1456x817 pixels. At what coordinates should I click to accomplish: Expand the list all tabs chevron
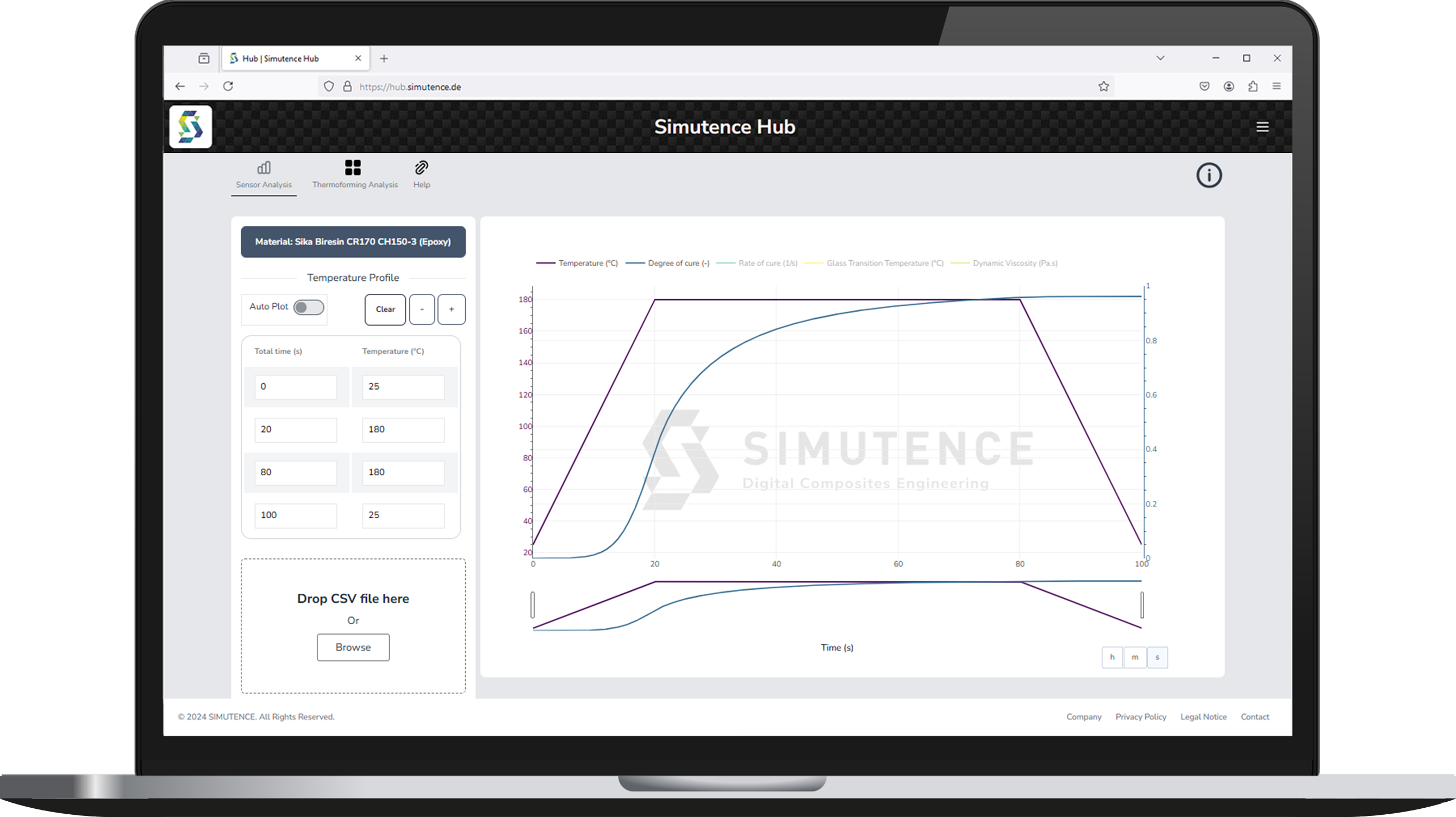(1160, 58)
